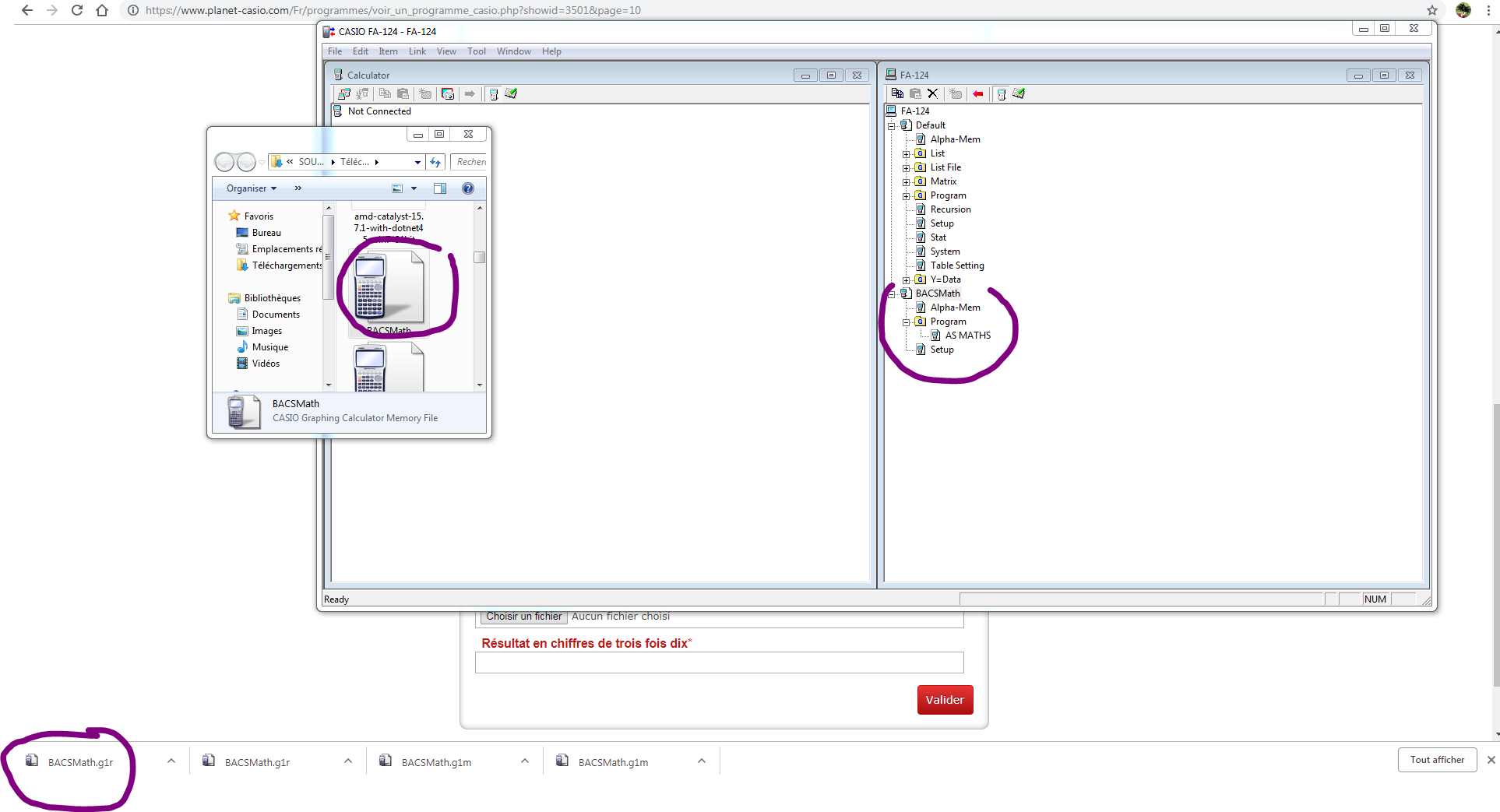This screenshot has height=812, width=1500.
Task: Expand the Program folder under Default
Action: [907, 195]
